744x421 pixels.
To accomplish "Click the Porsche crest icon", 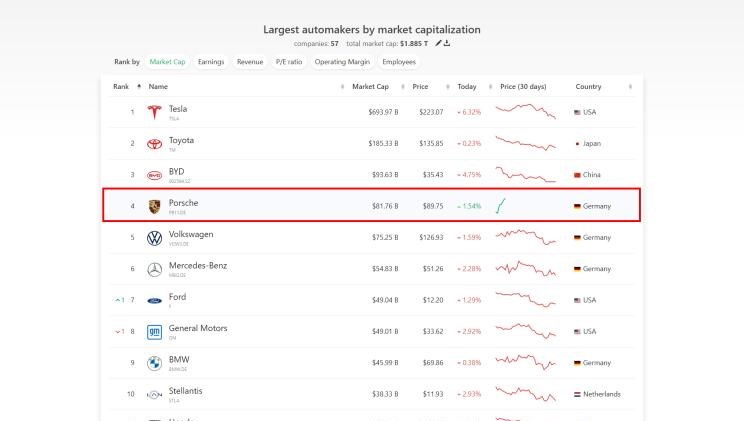I will click(x=154, y=206).
